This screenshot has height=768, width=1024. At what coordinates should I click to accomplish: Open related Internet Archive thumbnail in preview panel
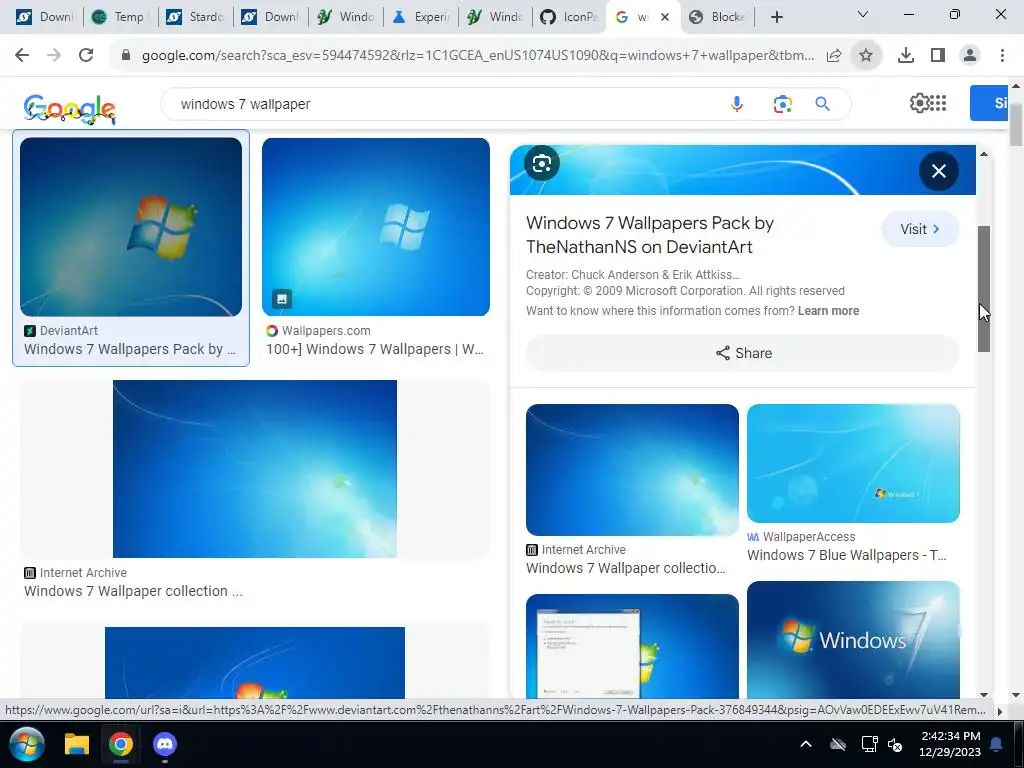[x=632, y=470]
